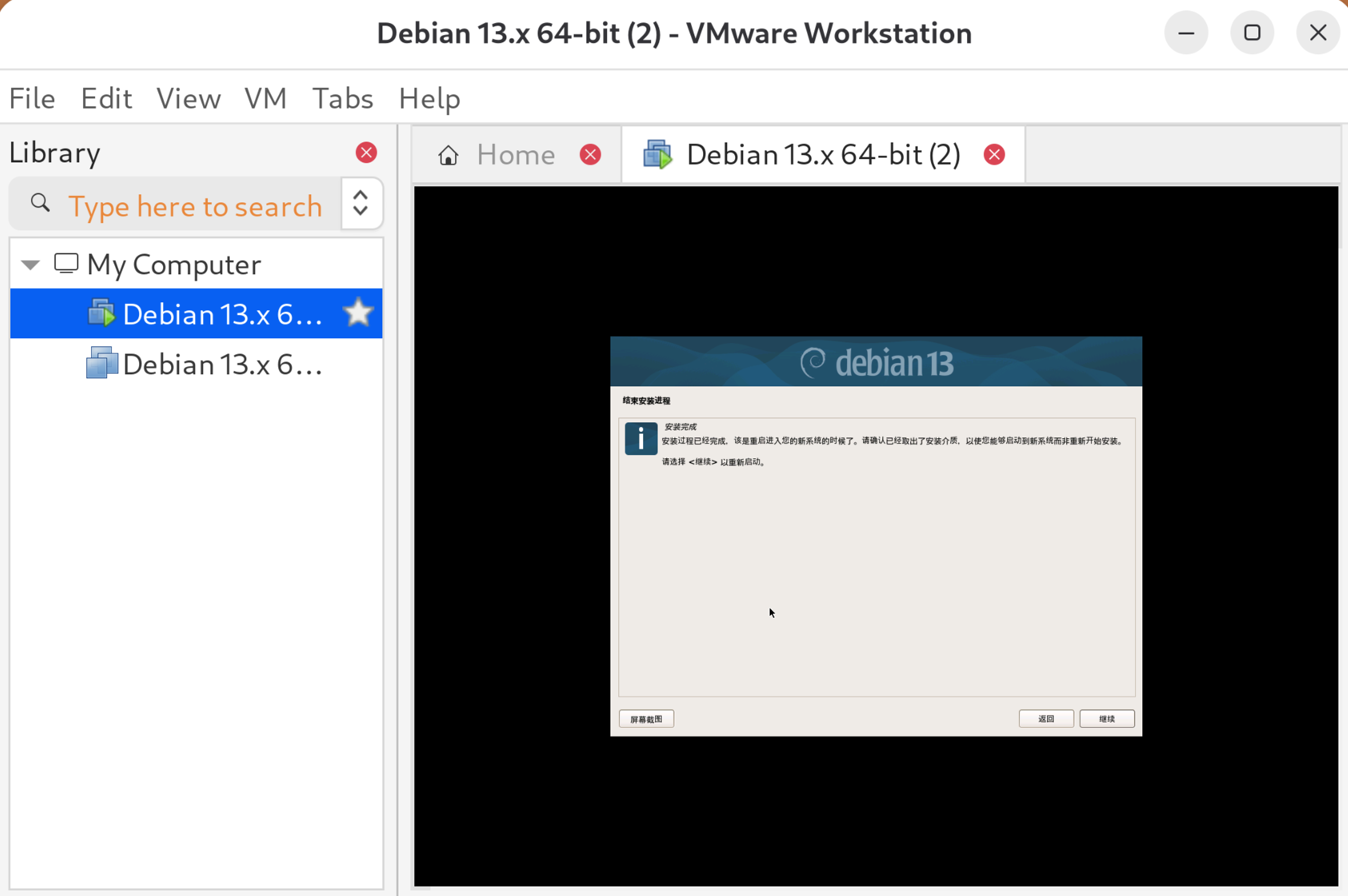1348x896 pixels.
Task: Close the Home tab
Action: (x=590, y=154)
